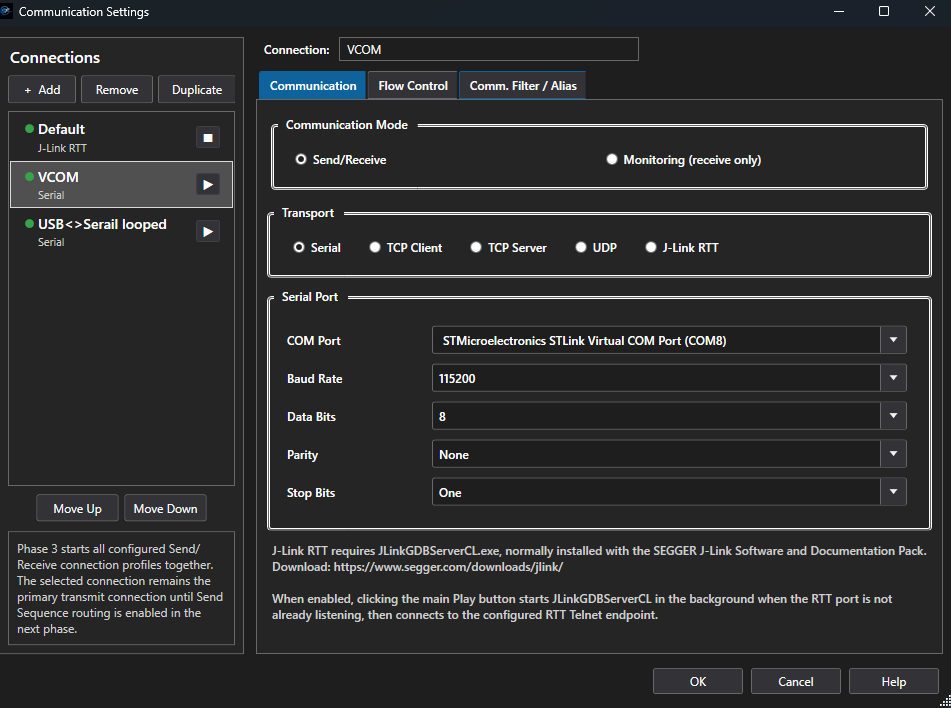Start the USB<>Serail looped connection
This screenshot has width=951, height=708.
207,232
